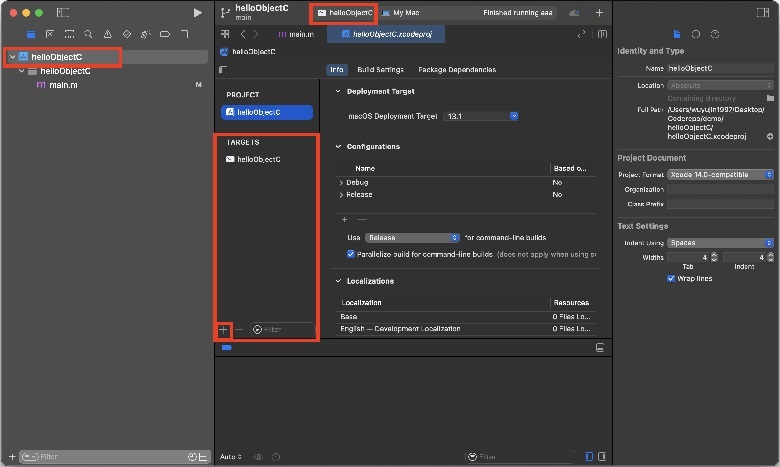Show the console pane toggle
Image resolution: width=780 pixels, height=467 pixels.
click(x=602, y=456)
